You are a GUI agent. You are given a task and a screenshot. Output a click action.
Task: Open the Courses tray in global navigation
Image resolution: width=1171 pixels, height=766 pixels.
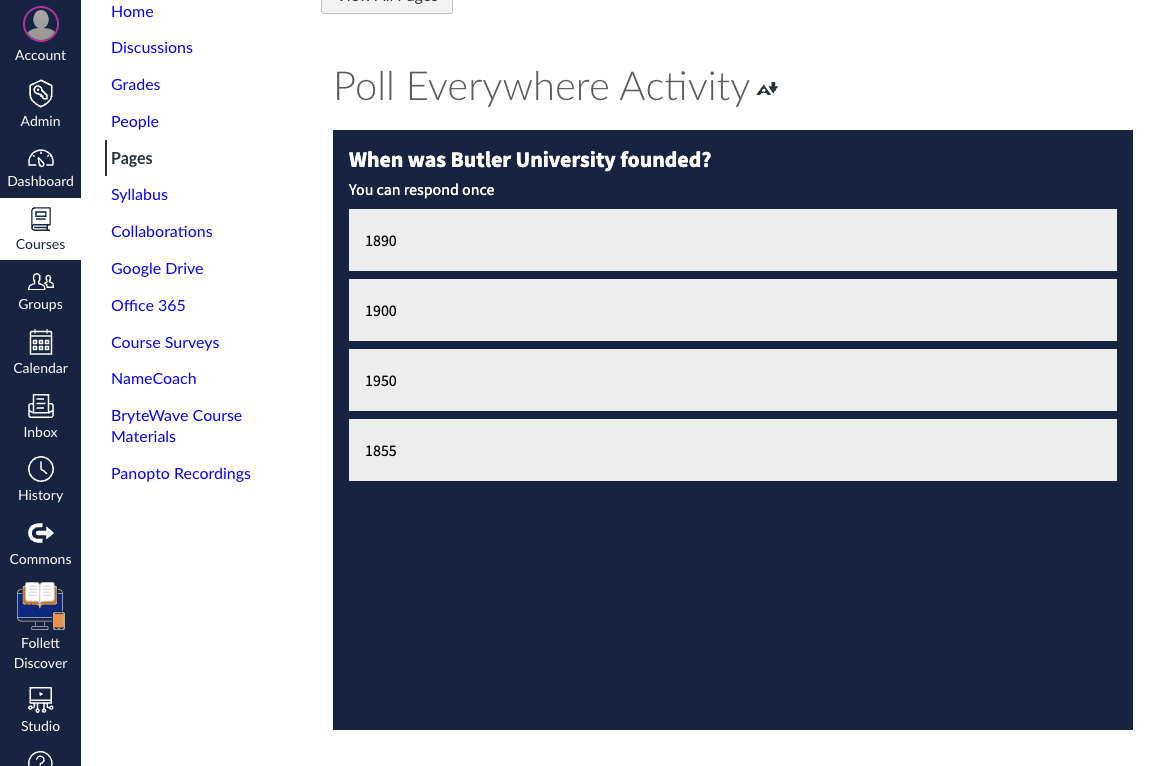coord(40,229)
